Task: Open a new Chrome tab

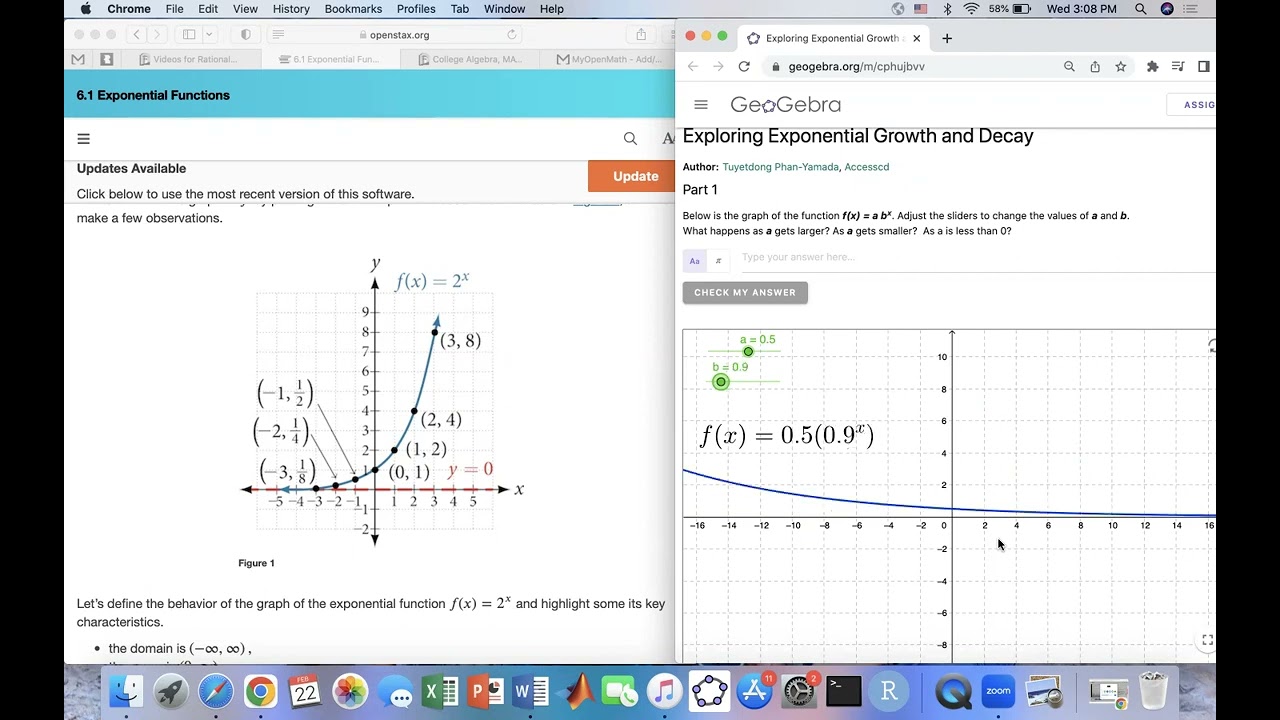Action: [x=947, y=38]
